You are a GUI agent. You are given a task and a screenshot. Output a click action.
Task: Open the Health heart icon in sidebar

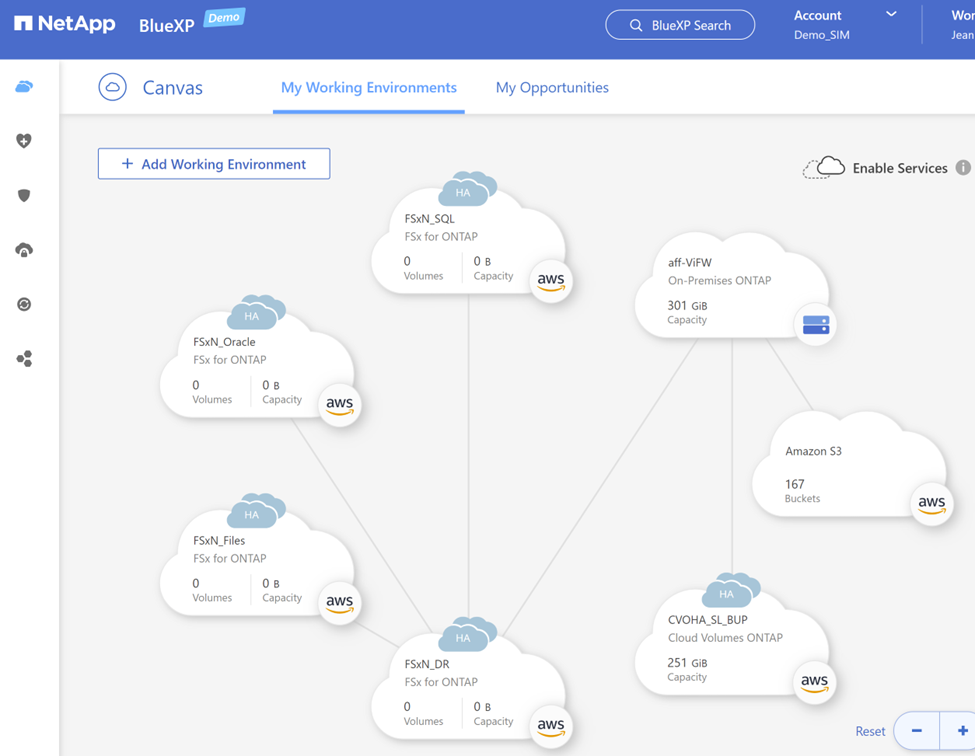(x=24, y=141)
